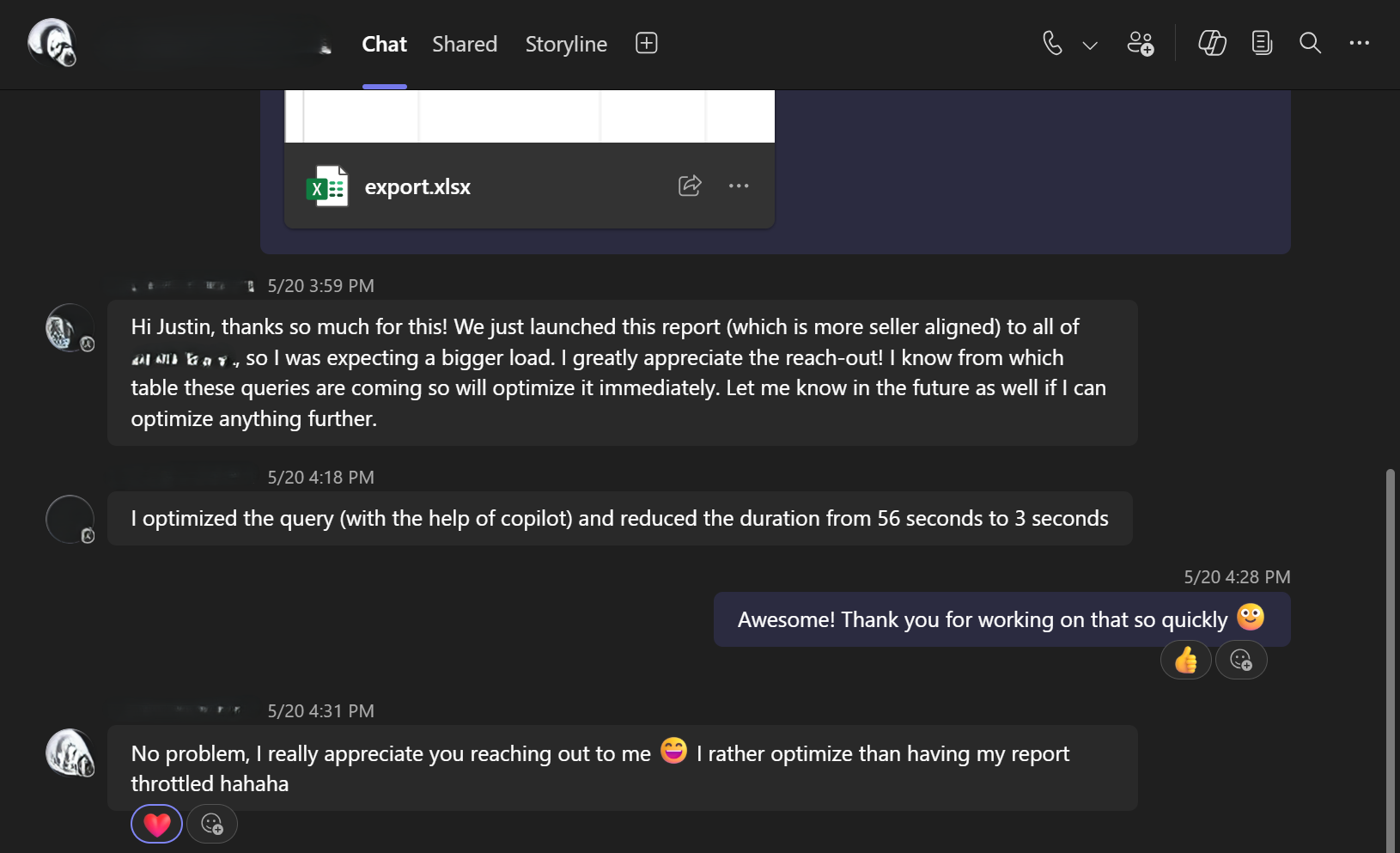Switch to the Storyline tab
Image resolution: width=1400 pixels, height=853 pixels.
pyautogui.click(x=566, y=44)
